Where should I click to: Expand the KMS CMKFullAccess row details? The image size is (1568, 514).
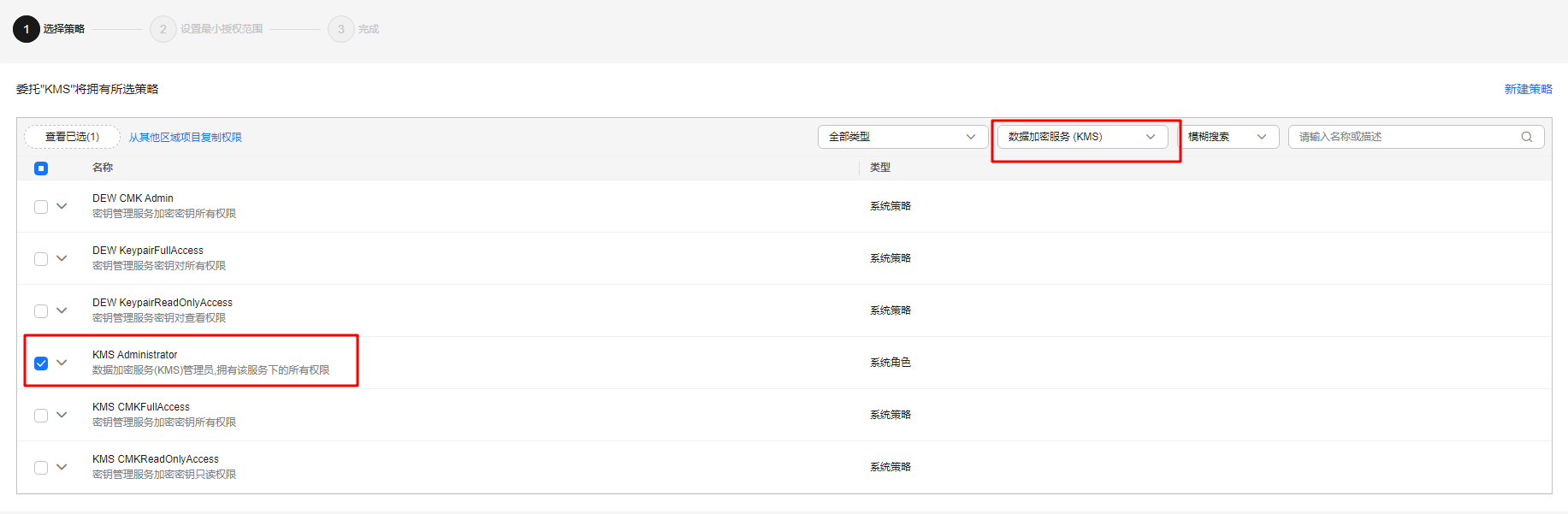pyautogui.click(x=62, y=415)
